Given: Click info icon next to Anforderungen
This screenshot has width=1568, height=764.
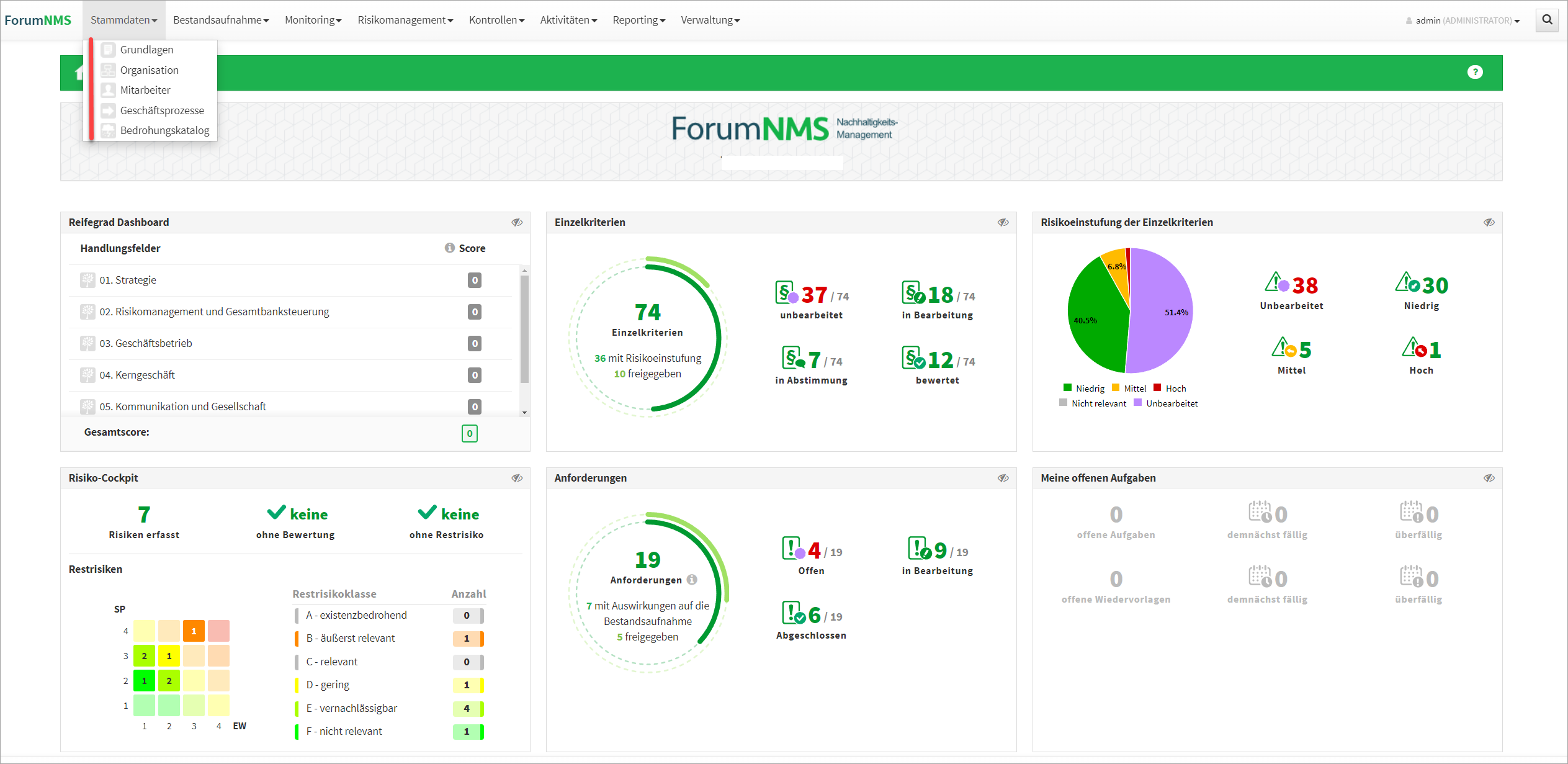Looking at the screenshot, I should click(692, 579).
